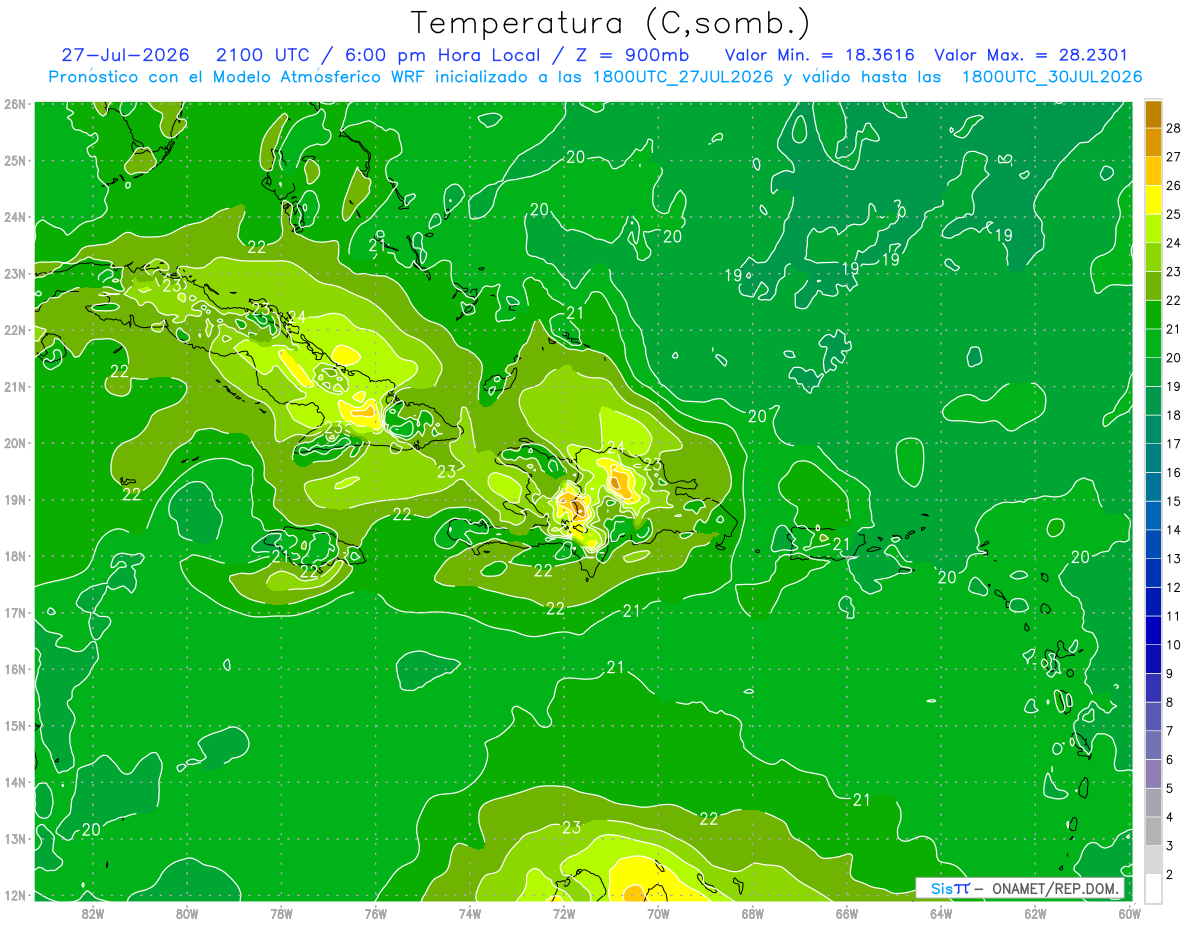
Task: Click the valid-until time "1800UTC_30JUL2026"
Action: (x=1052, y=77)
